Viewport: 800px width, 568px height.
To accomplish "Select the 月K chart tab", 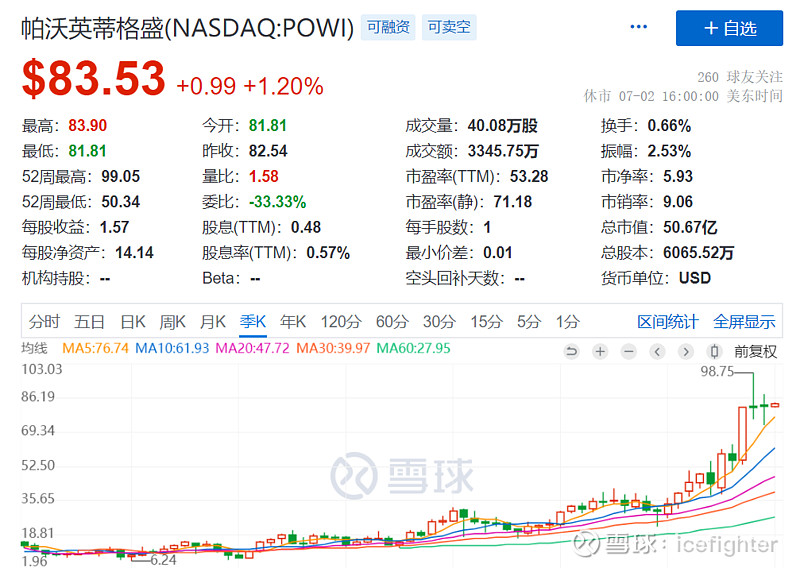I will click(x=213, y=322).
